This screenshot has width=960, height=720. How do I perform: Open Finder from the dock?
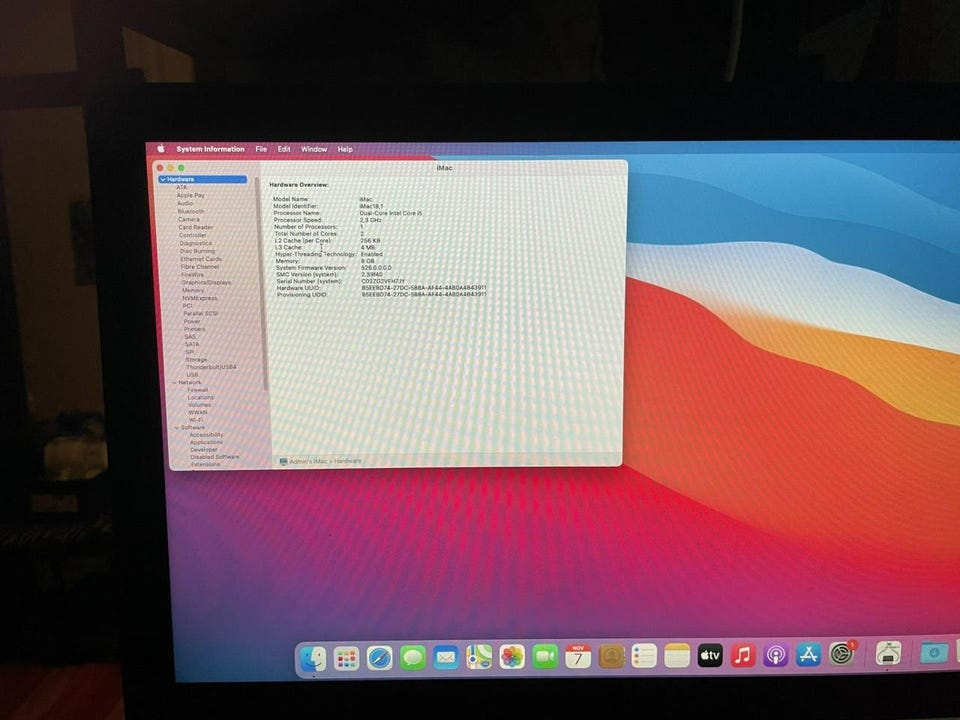[313, 658]
